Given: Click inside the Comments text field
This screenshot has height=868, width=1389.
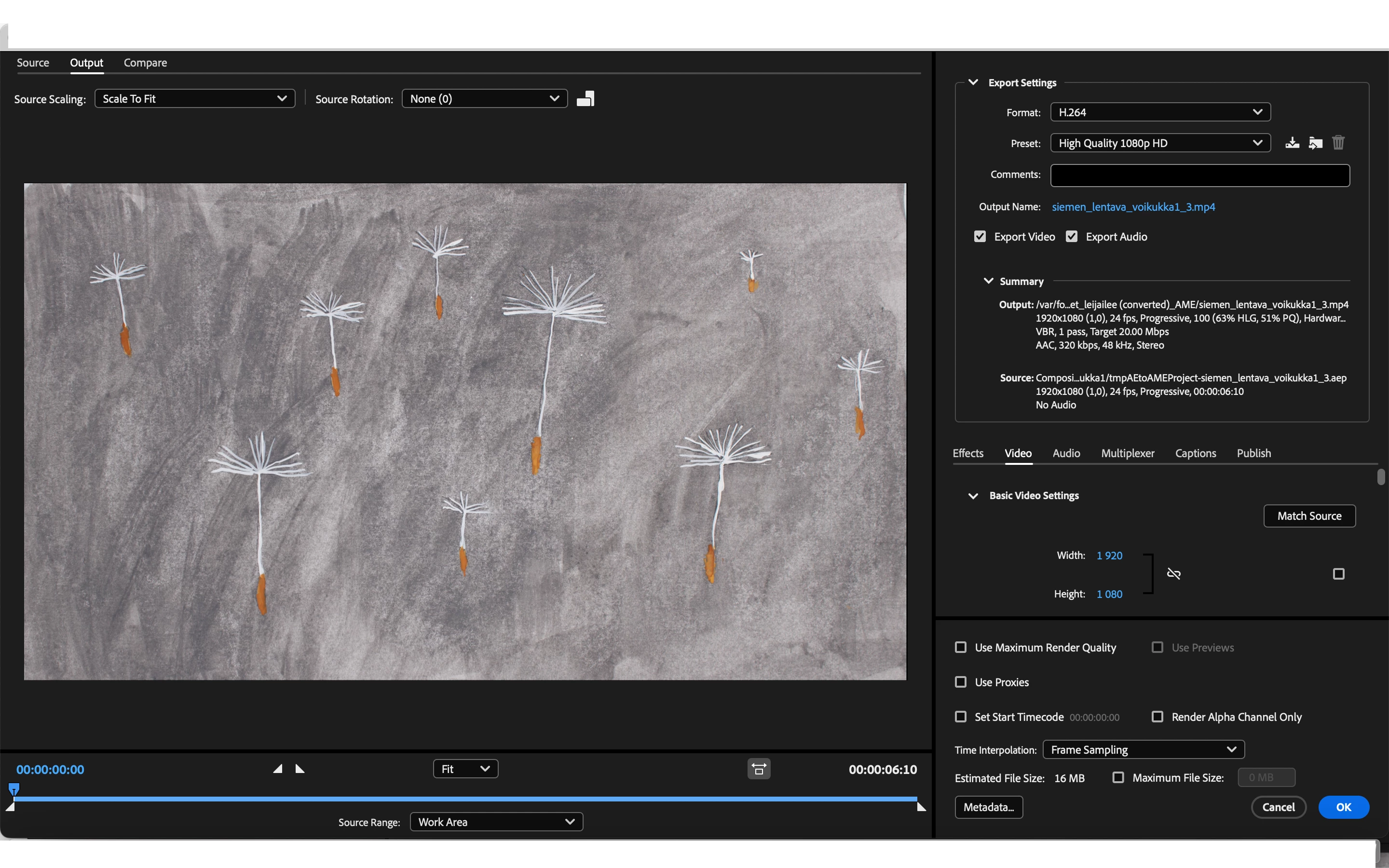Looking at the screenshot, I should (x=1199, y=175).
